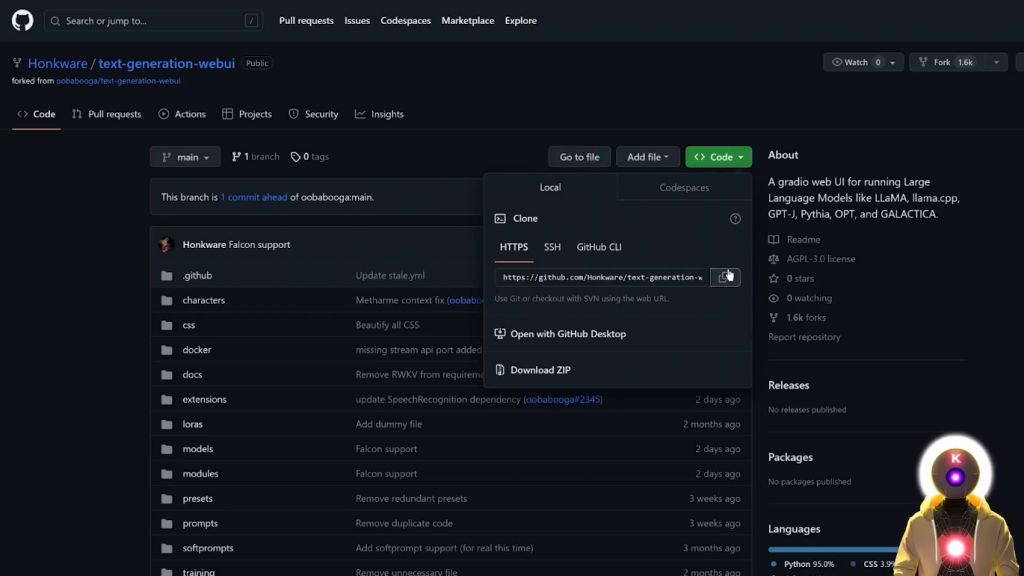Click Open with GitHub Desktop
The image size is (1024, 576).
pyautogui.click(x=568, y=334)
